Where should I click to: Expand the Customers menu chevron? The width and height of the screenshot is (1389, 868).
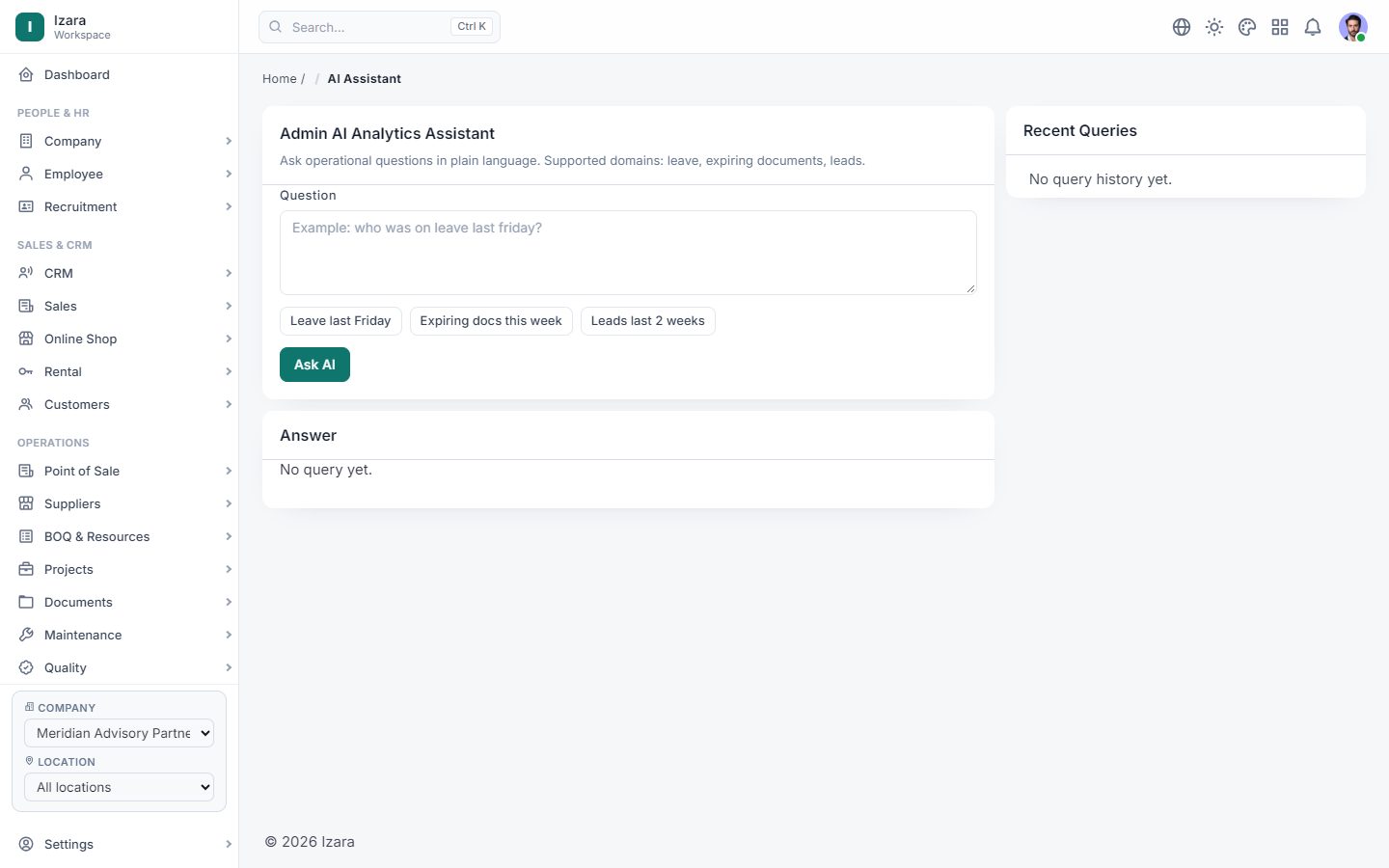(x=229, y=404)
